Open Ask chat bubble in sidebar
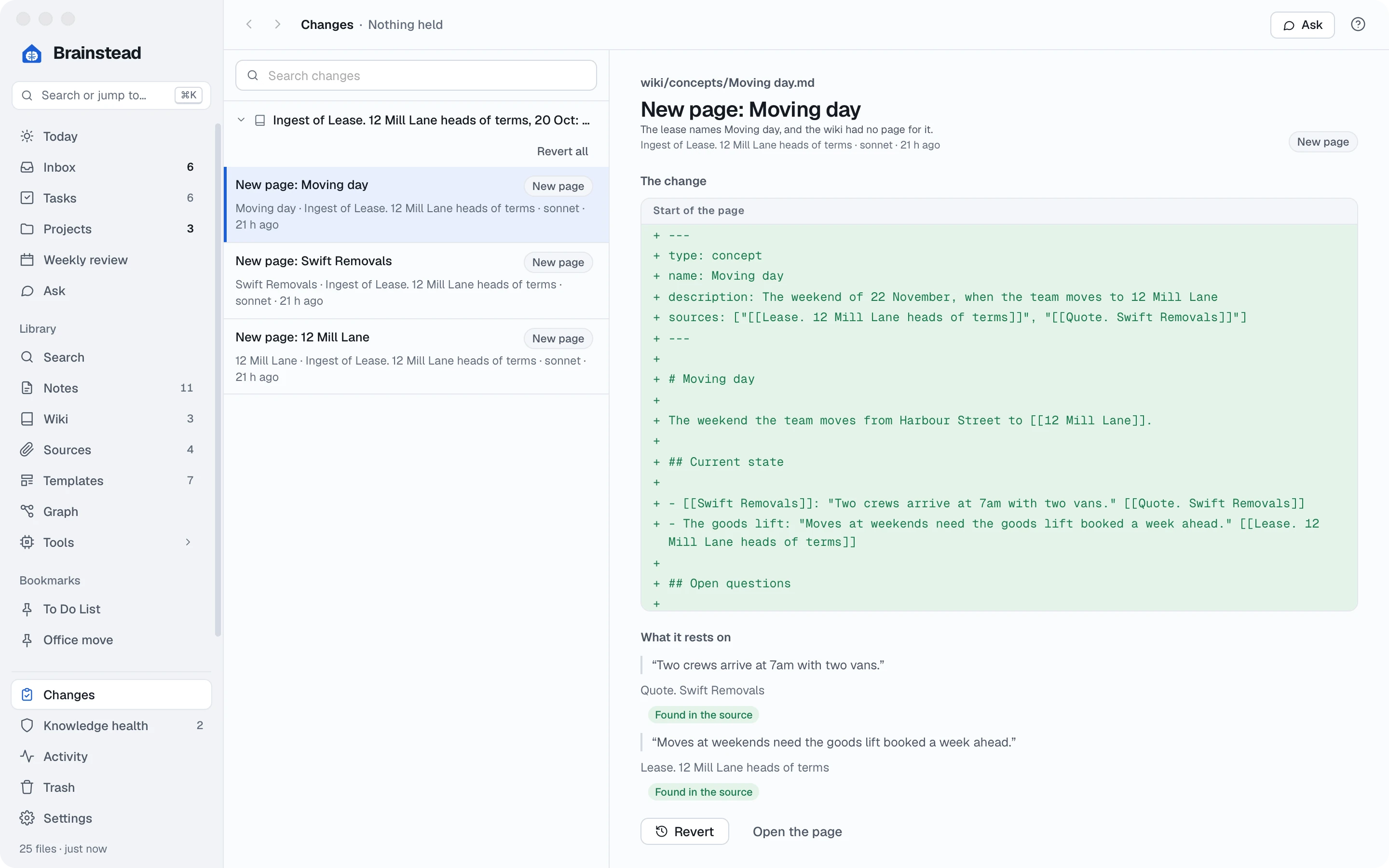This screenshot has width=1389, height=868. click(x=27, y=291)
